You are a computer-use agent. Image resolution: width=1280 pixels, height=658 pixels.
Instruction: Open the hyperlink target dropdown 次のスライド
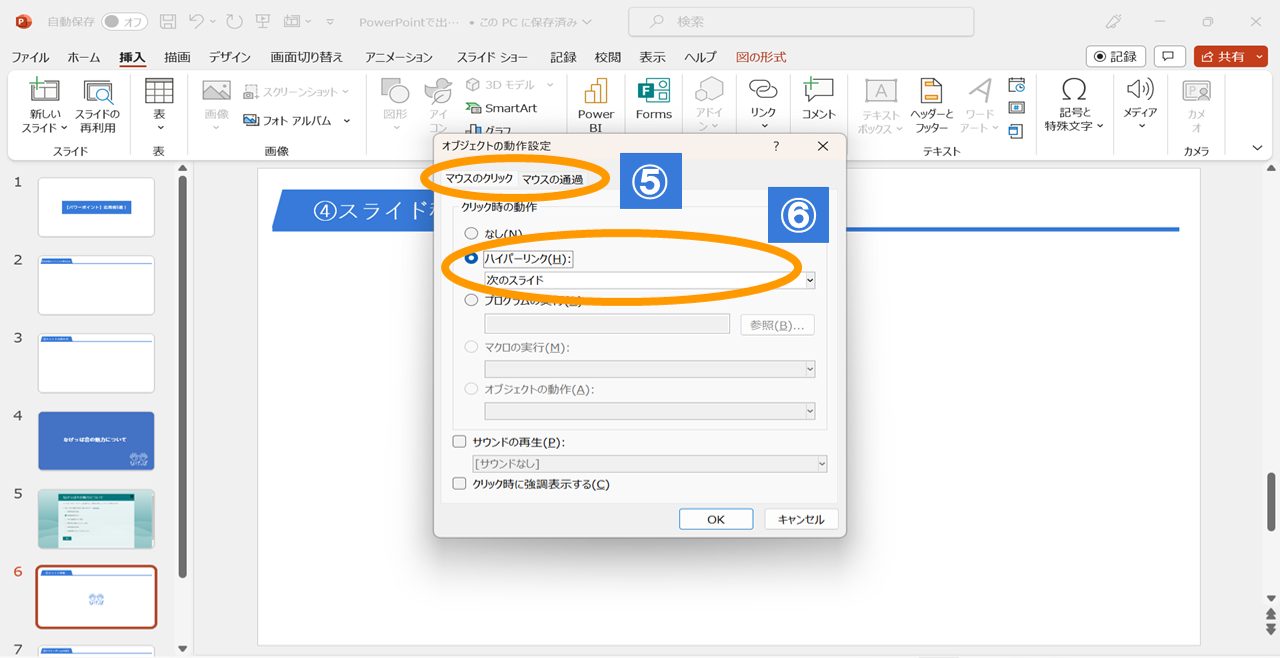(650, 280)
